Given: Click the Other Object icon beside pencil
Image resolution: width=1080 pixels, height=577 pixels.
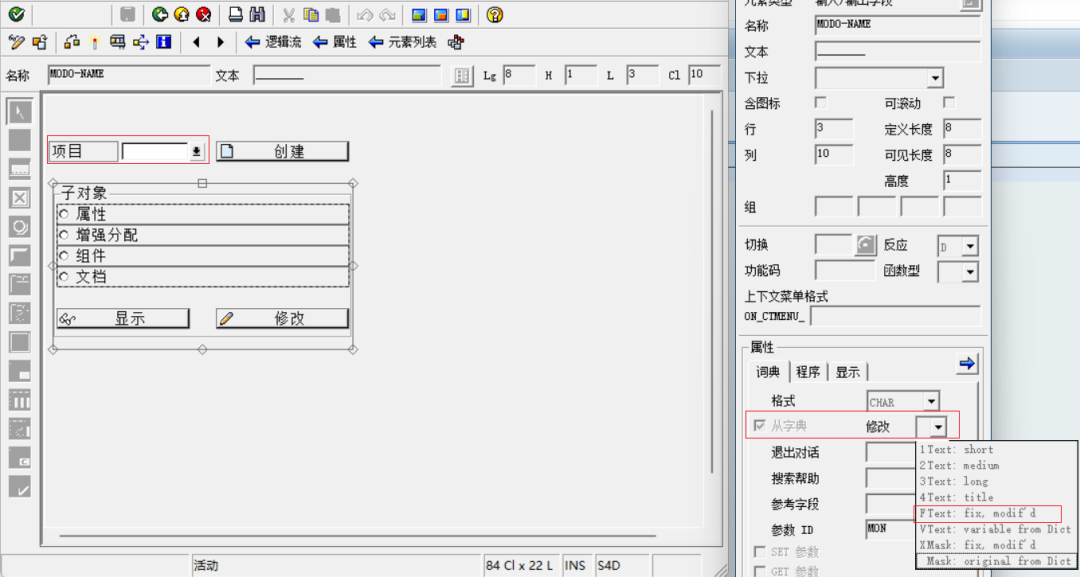Looking at the screenshot, I should tap(40, 42).
